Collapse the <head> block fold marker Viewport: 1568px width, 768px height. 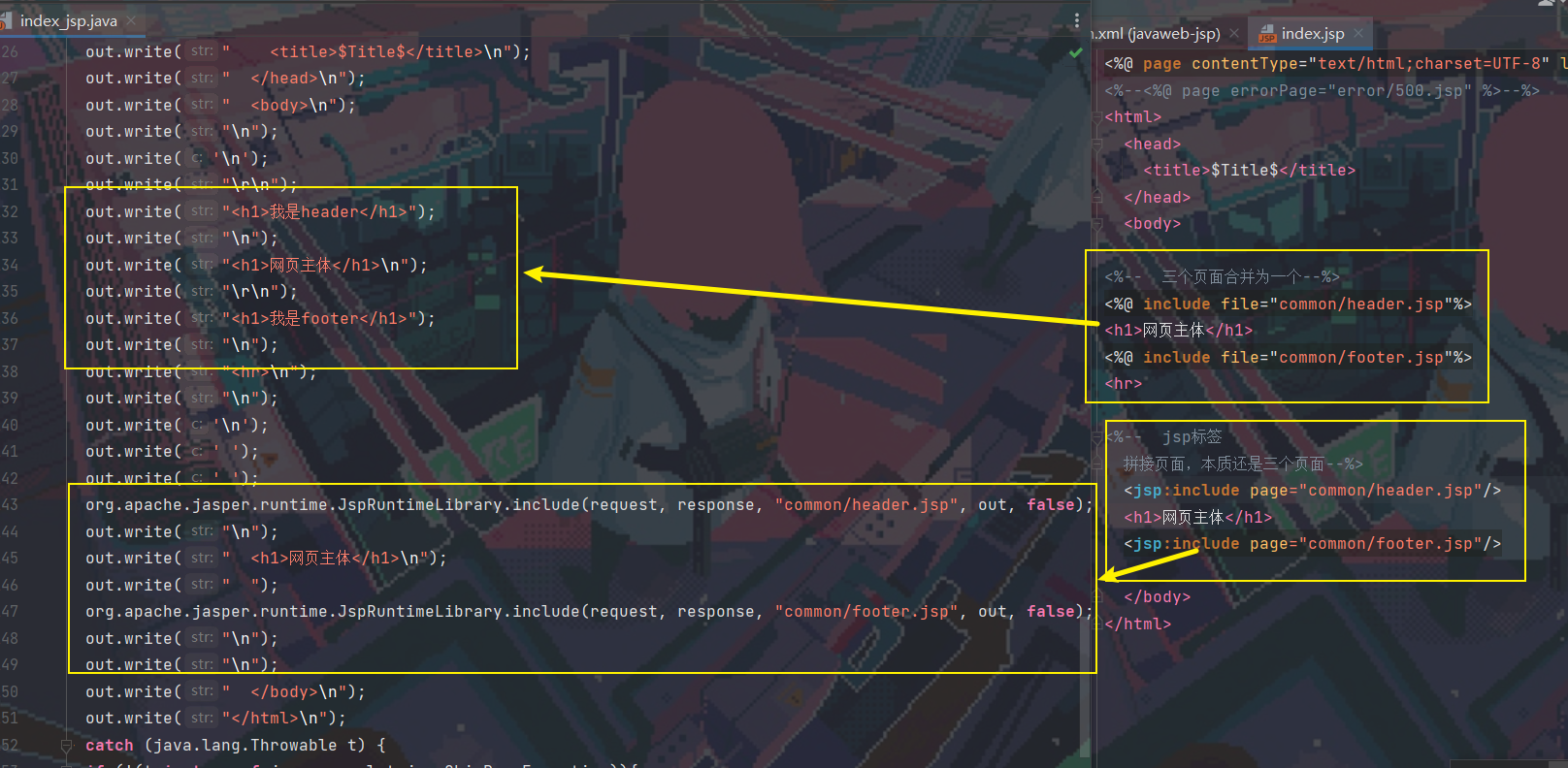[x=1098, y=144]
